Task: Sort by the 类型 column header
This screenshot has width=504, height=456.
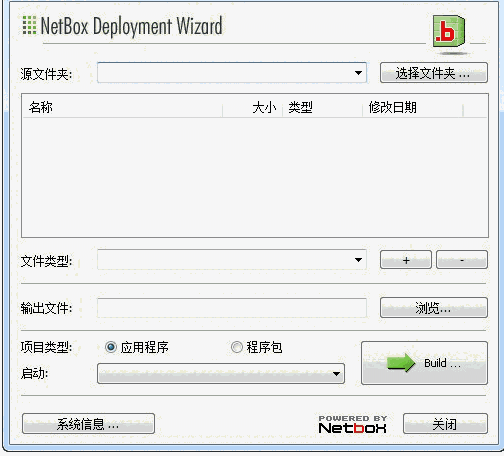Action: [x=323, y=107]
